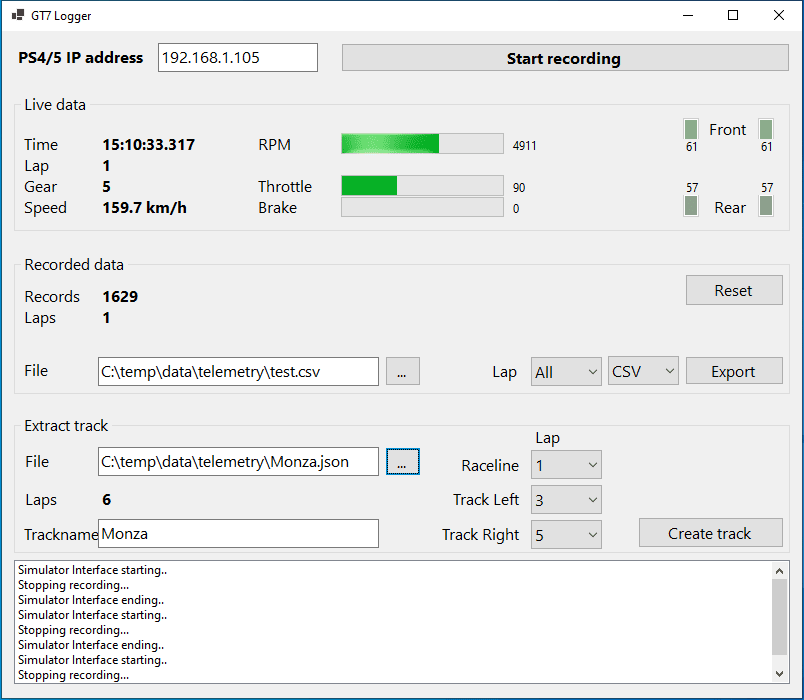The width and height of the screenshot is (804, 700).
Task: Reset the recorded data
Action: coord(734,290)
